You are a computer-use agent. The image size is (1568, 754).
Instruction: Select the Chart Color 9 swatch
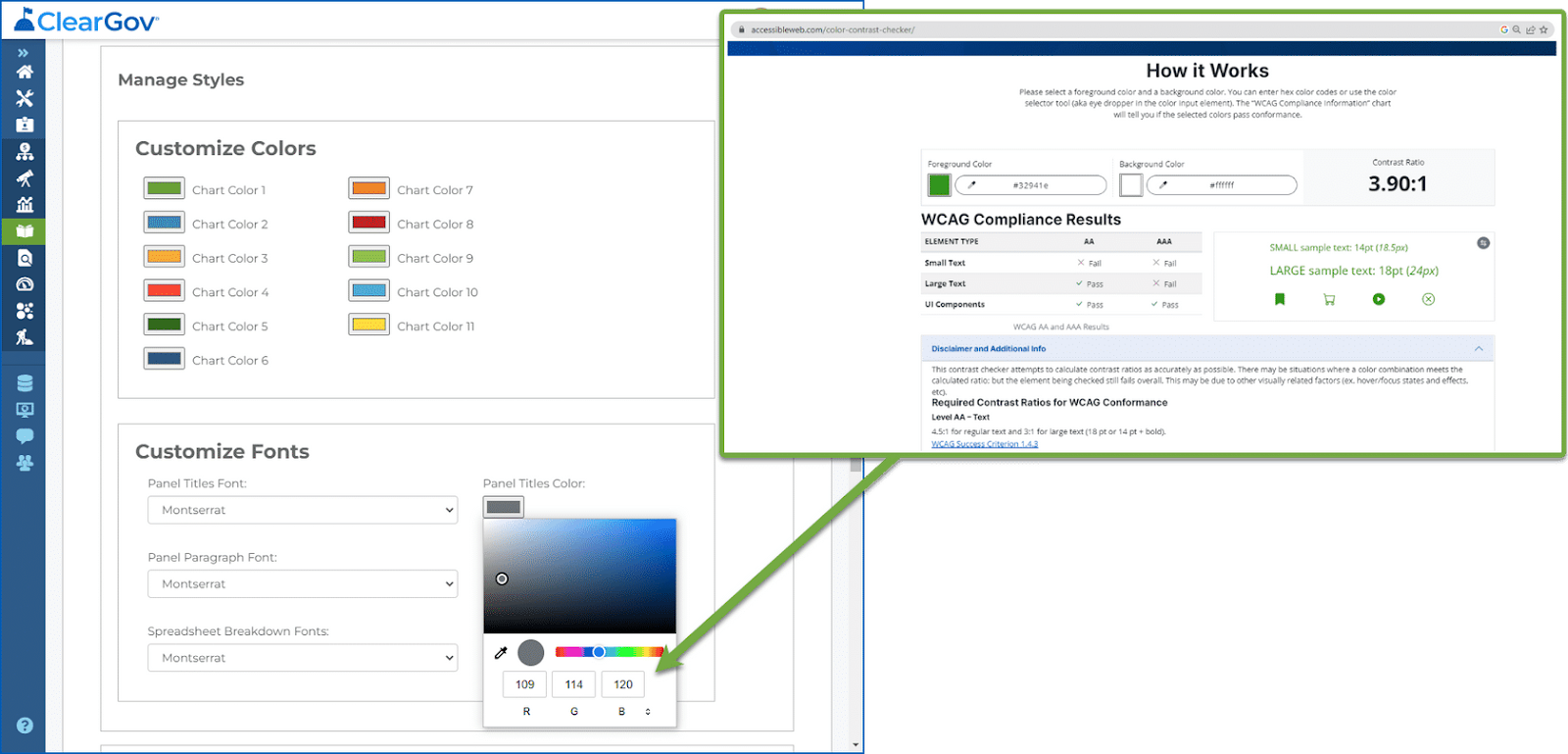click(369, 257)
